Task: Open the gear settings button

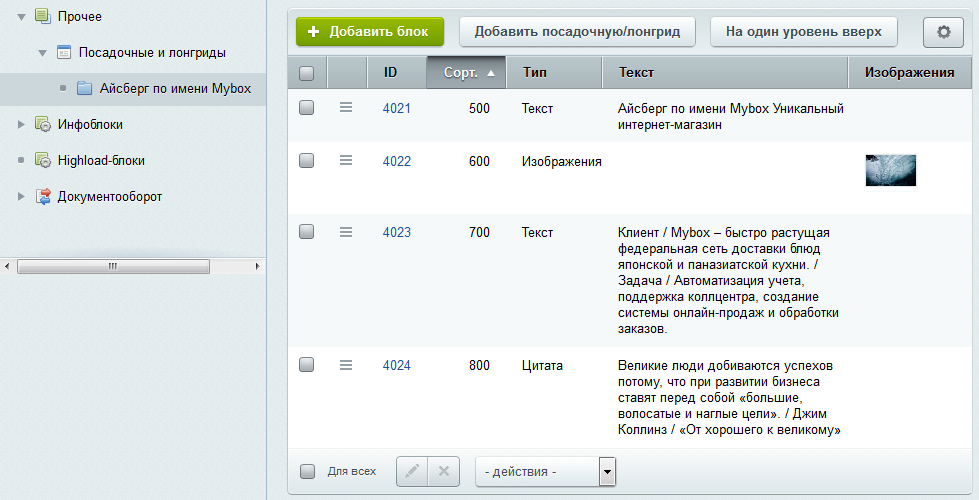Action: (x=943, y=32)
